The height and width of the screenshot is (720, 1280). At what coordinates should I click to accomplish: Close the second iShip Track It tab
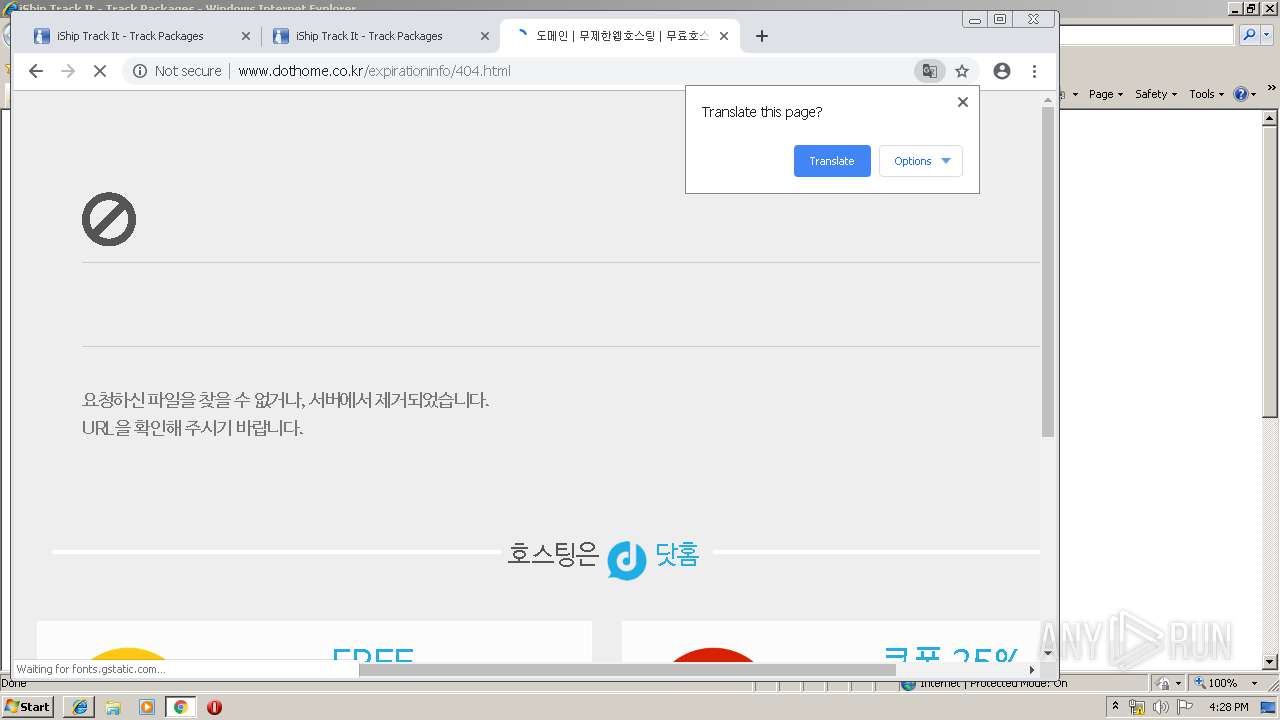(x=485, y=36)
